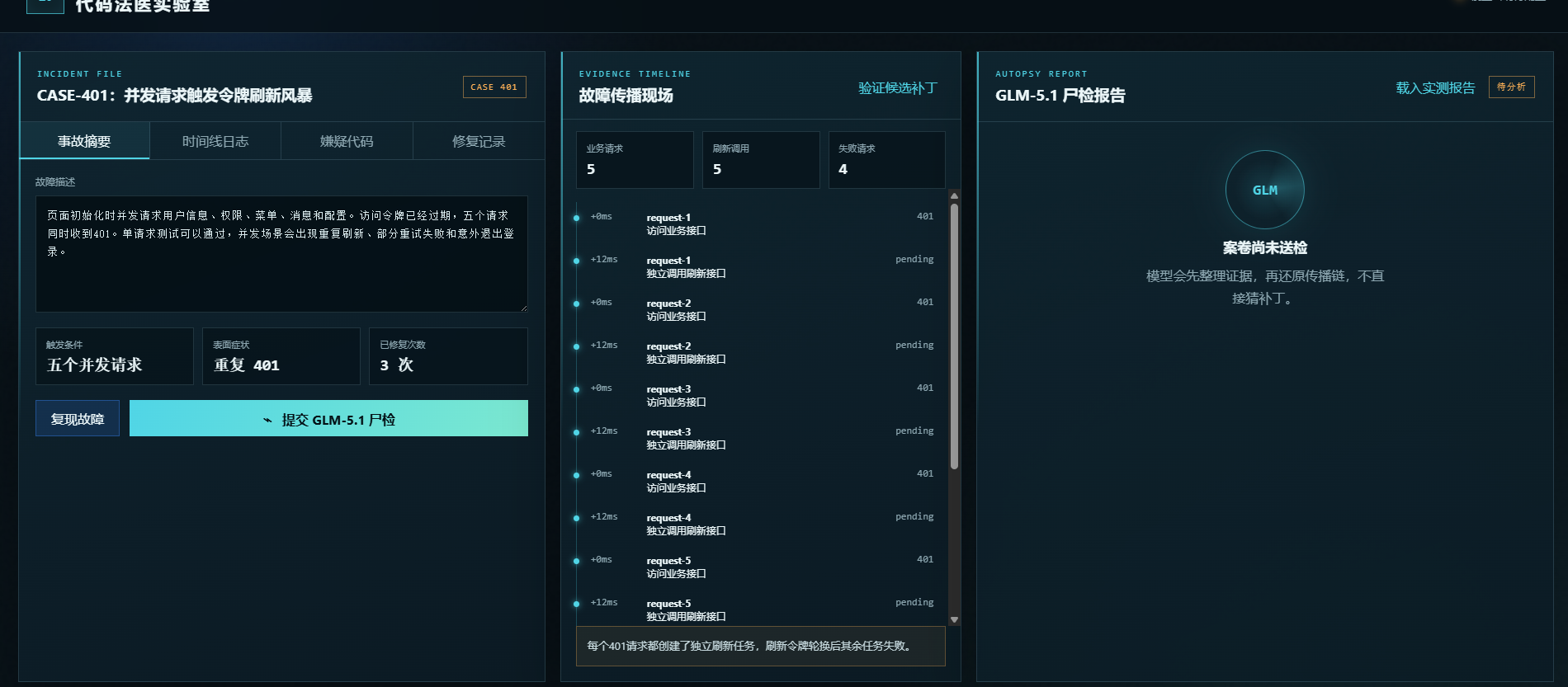Click the CASE-401：并发请求触发令牌刷新风暴 title

click(x=174, y=96)
